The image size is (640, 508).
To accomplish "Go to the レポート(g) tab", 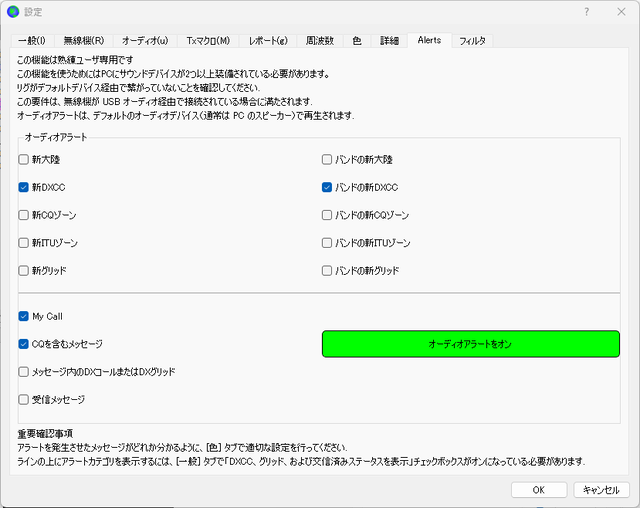I will tap(268, 41).
